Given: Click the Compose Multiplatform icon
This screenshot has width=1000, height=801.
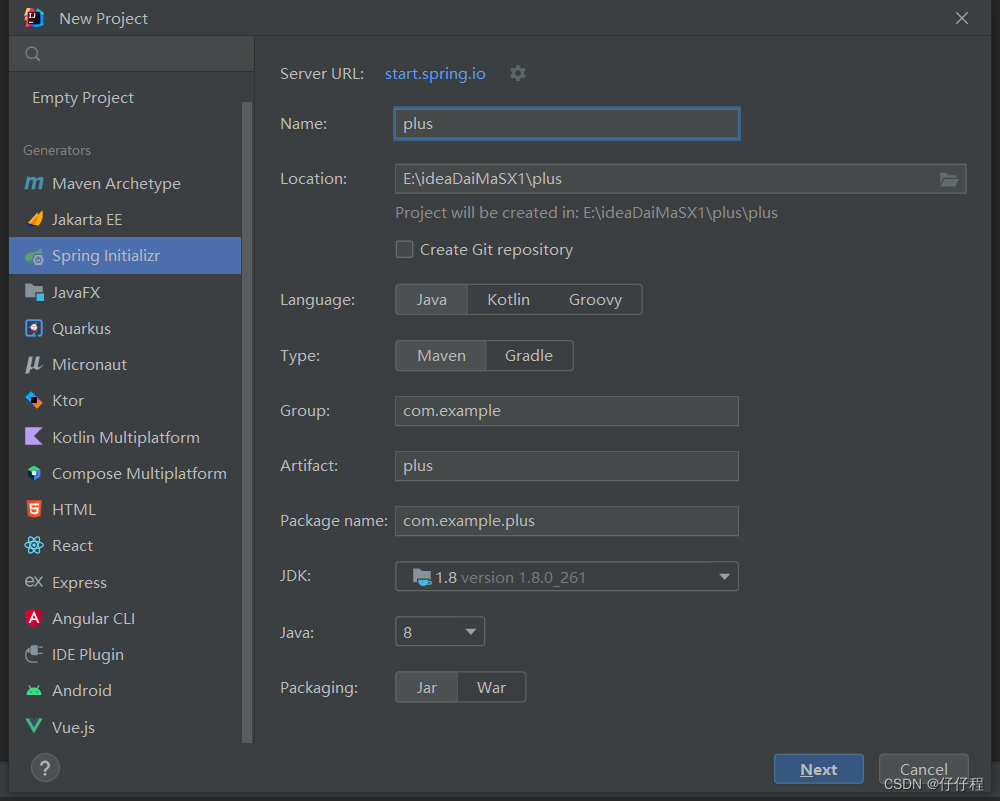Looking at the screenshot, I should point(34,473).
